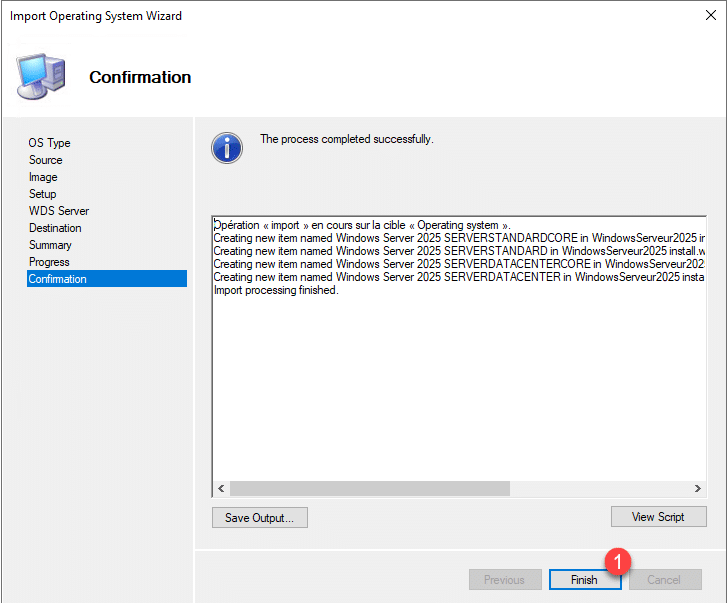The image size is (727, 603).
Task: Open the Image step
Action: tap(43, 177)
